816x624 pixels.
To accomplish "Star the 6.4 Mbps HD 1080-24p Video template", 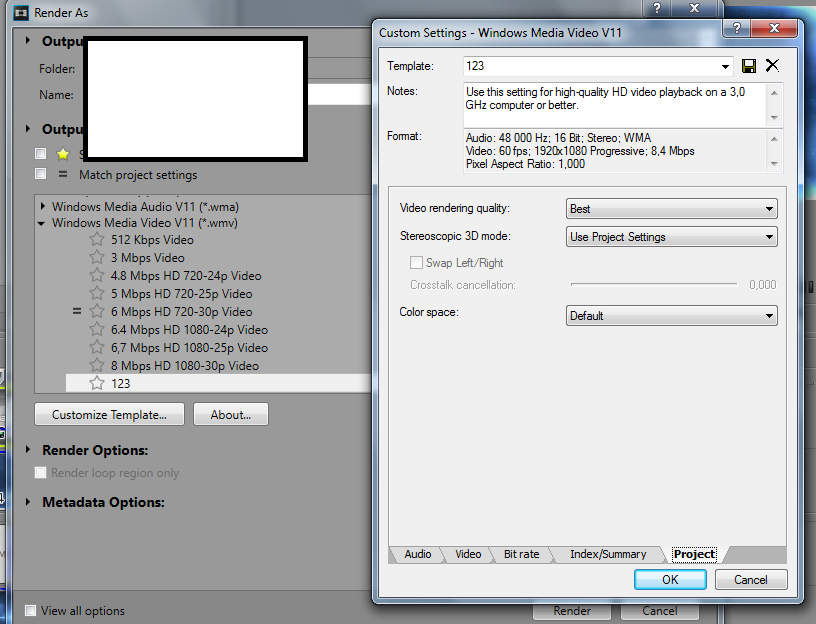I will pos(97,329).
